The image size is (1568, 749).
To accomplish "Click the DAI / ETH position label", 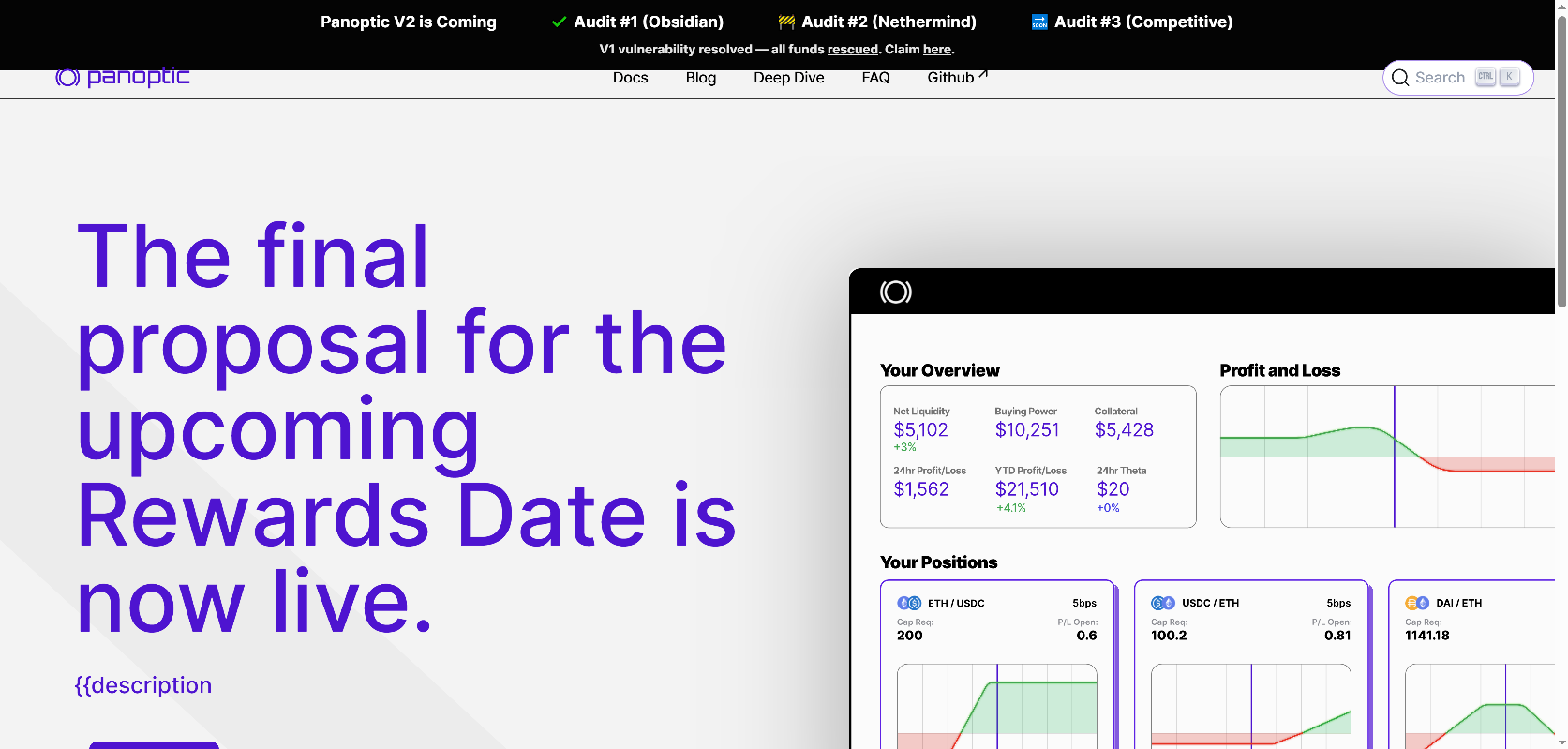I will 1459,603.
